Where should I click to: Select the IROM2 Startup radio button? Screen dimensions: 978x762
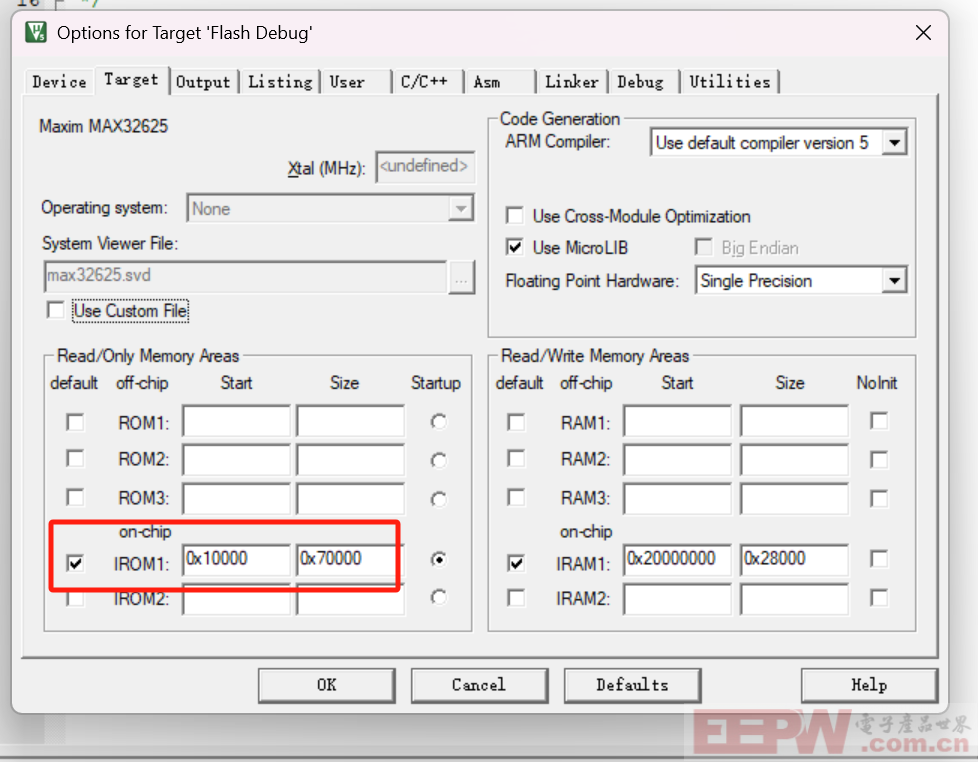438,597
